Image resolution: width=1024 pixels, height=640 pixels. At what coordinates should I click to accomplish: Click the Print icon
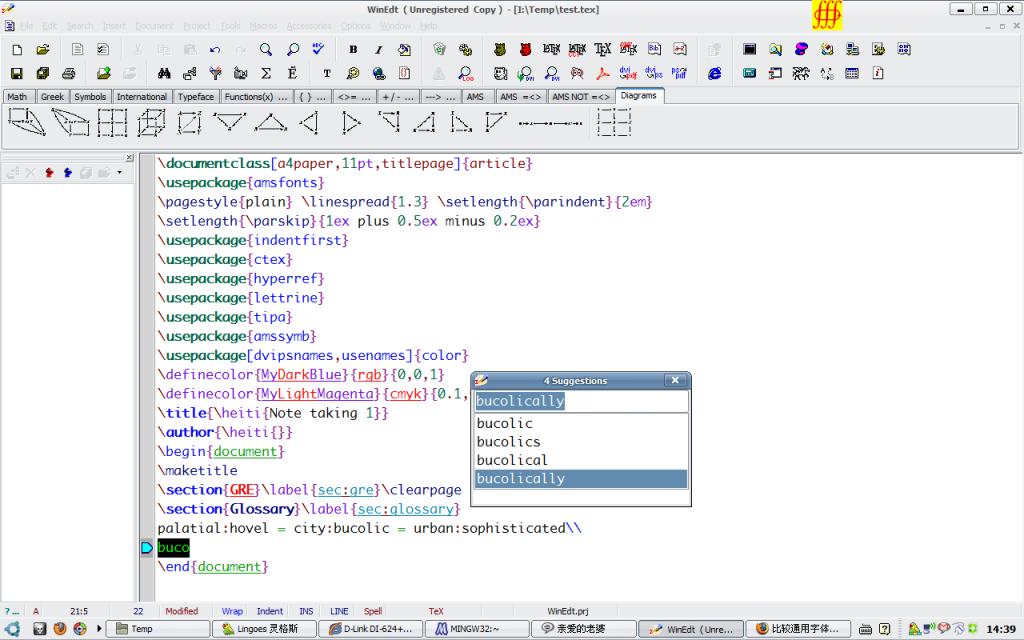click(69, 73)
